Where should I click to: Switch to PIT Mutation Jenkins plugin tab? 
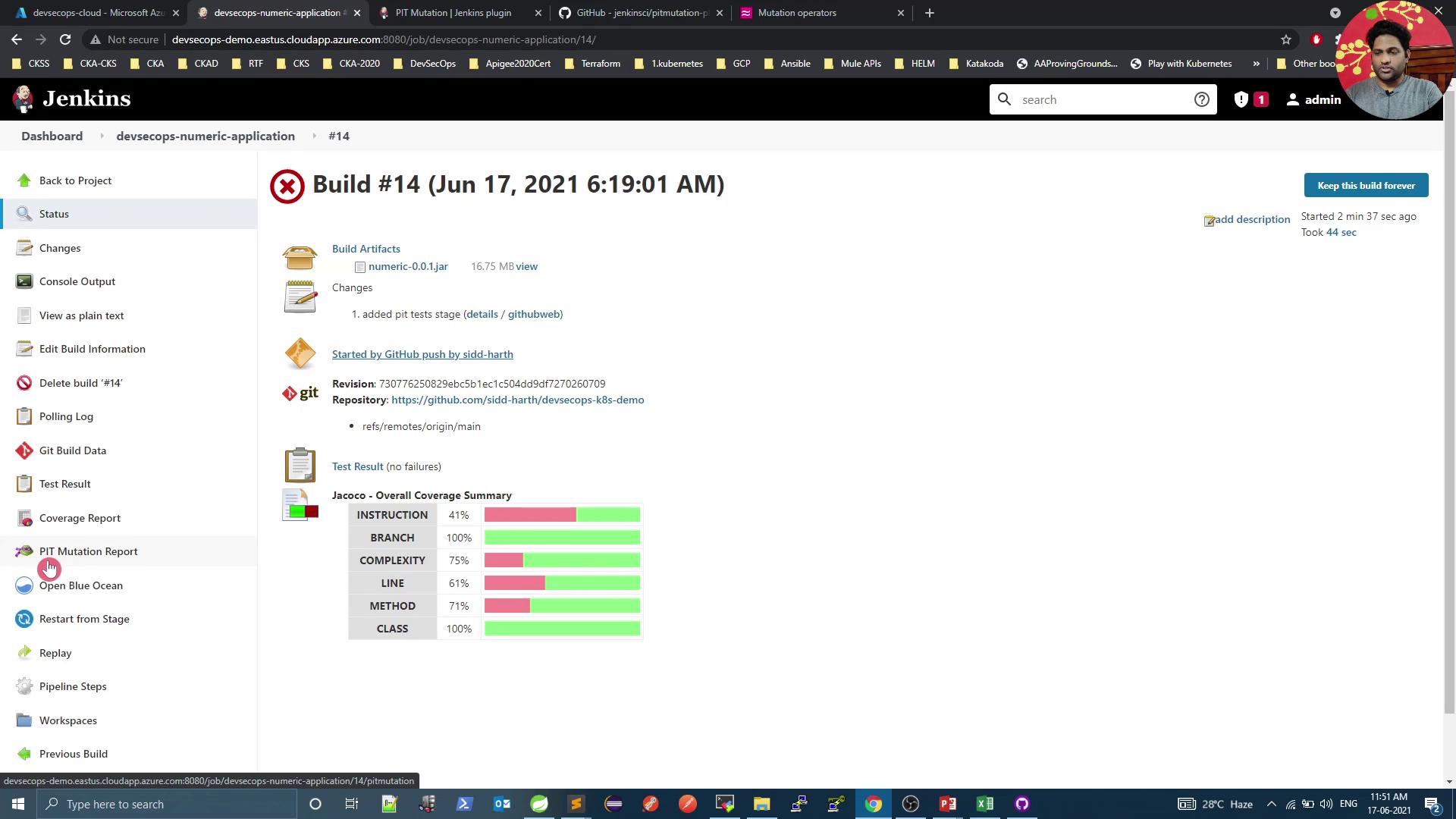[x=453, y=13]
